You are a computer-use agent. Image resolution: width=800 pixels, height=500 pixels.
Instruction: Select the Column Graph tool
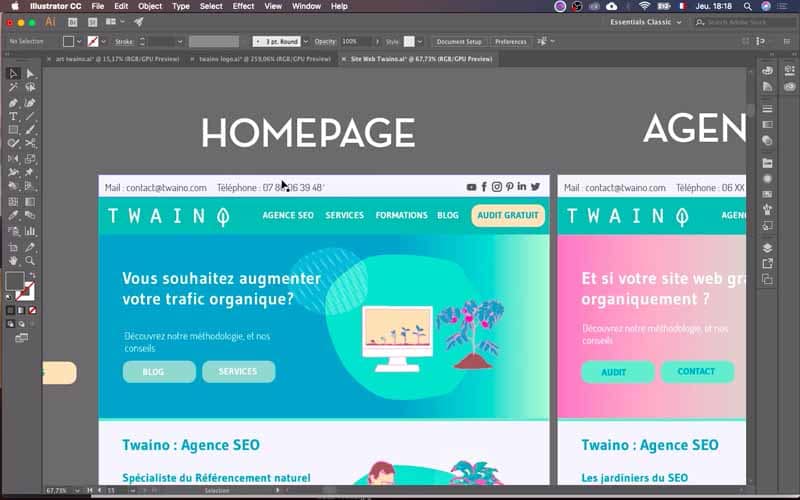click(30, 231)
